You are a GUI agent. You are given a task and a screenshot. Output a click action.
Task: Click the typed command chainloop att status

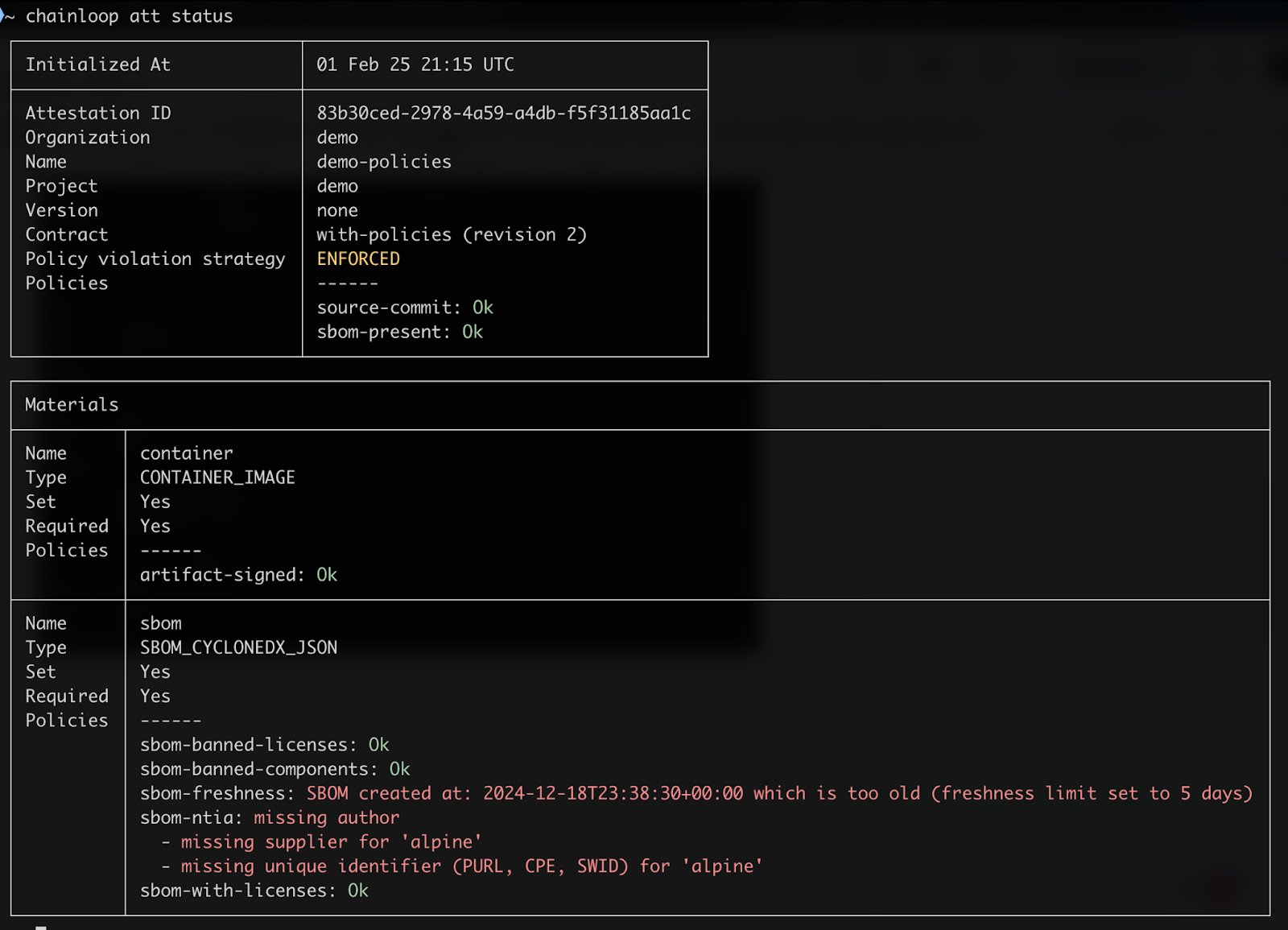(129, 16)
